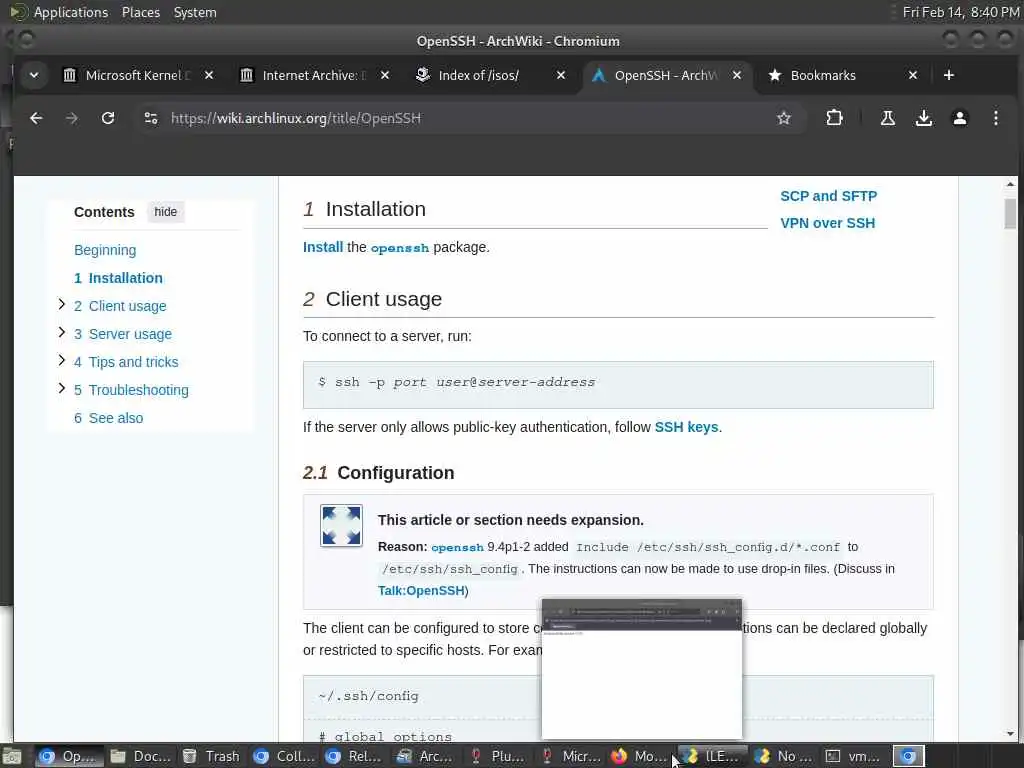The height and width of the screenshot is (768, 1024).
Task: Close the Internet Archive tab
Action: (385, 75)
